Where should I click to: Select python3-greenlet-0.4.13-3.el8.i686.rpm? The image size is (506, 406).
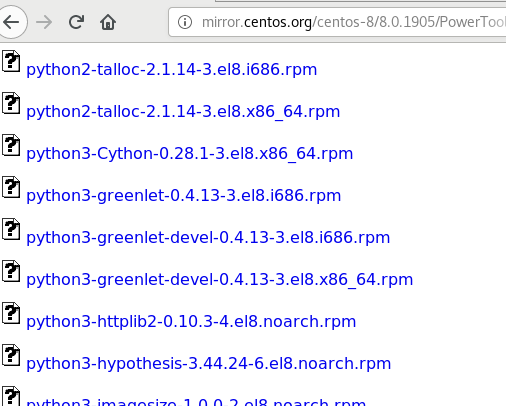[184, 196]
